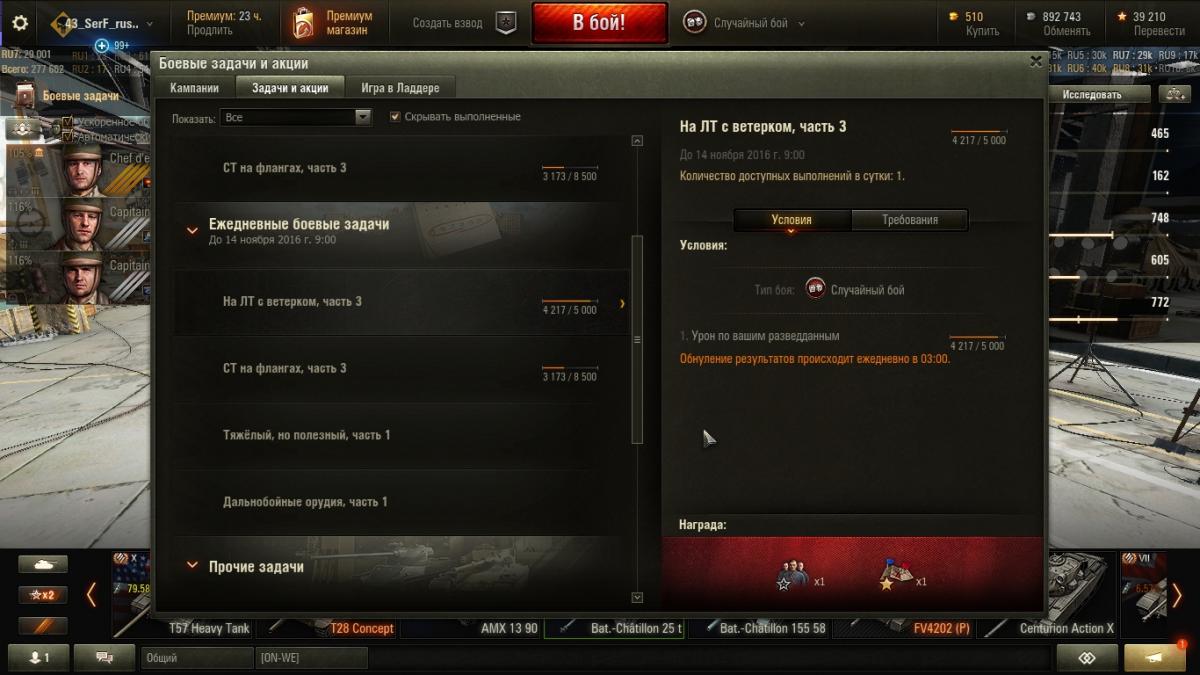Click the Premium shop bag icon
The width and height of the screenshot is (1200, 675).
(x=303, y=23)
